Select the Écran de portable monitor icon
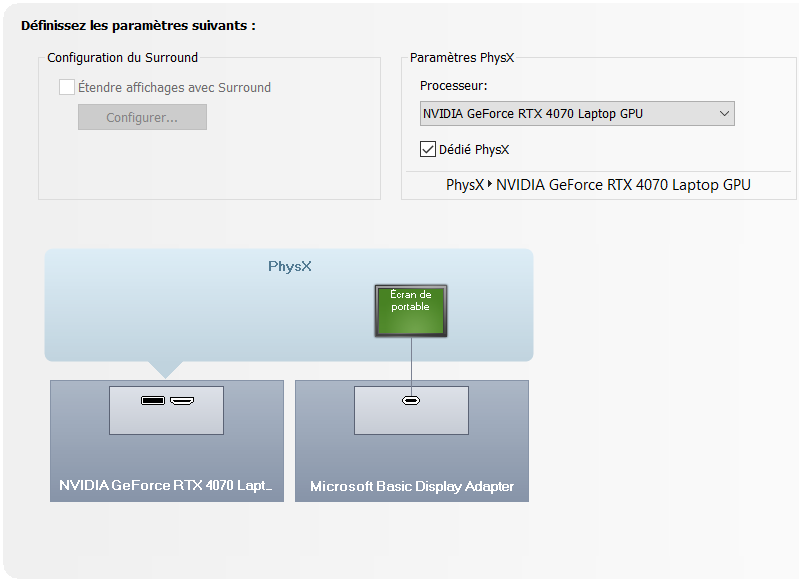The width and height of the screenshot is (799, 579). point(411,311)
